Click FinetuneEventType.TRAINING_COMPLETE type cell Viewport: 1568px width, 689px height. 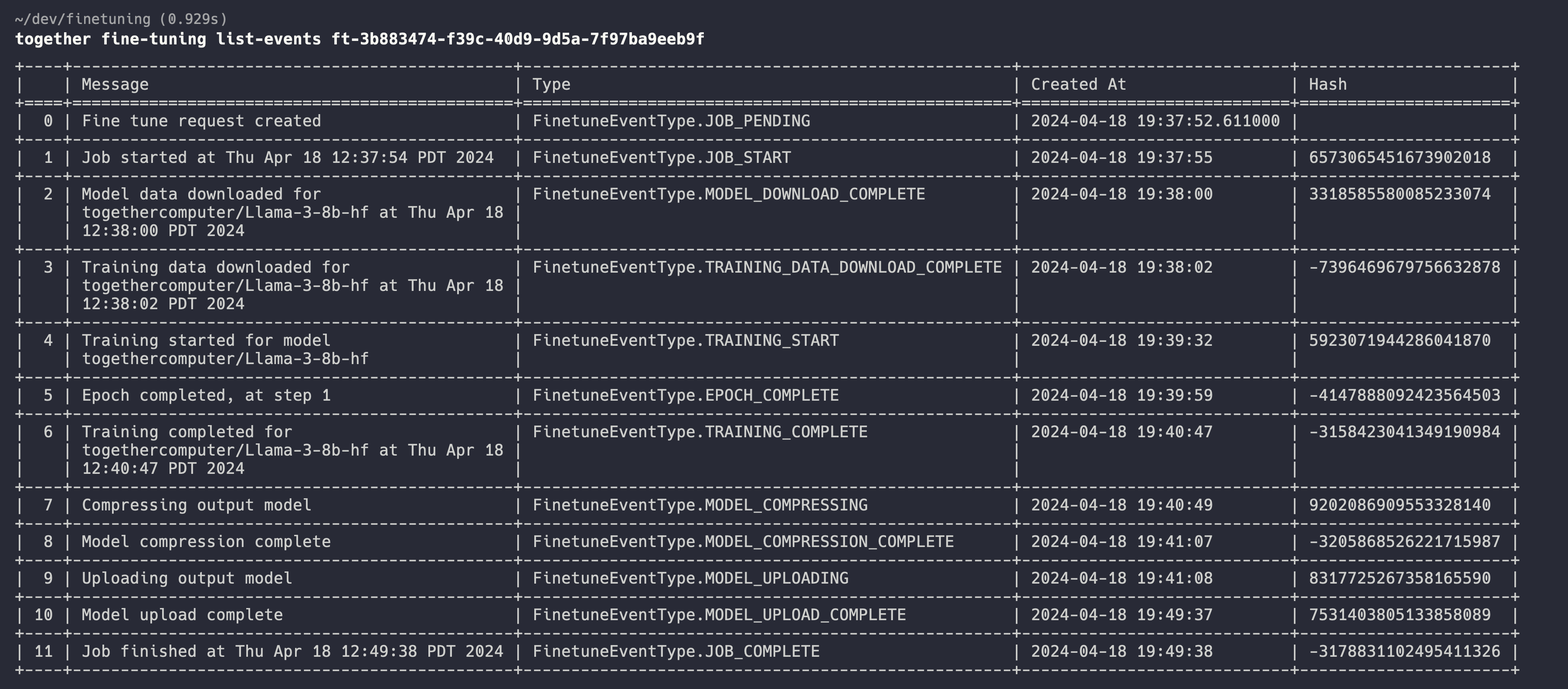click(x=700, y=432)
